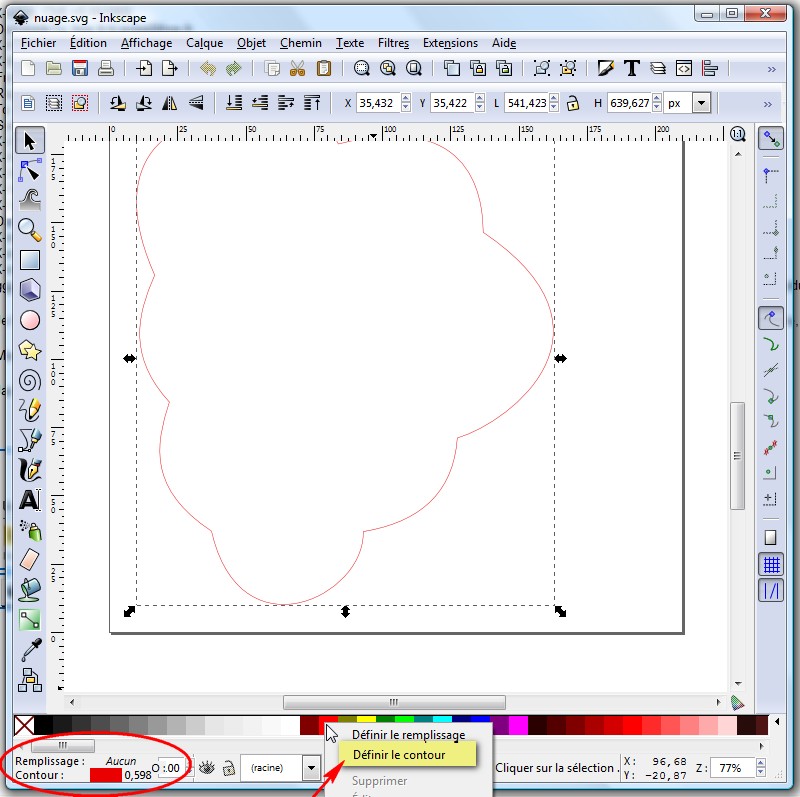Toggle the current layer lock icon
The height and width of the screenshot is (797, 800).
click(229, 767)
